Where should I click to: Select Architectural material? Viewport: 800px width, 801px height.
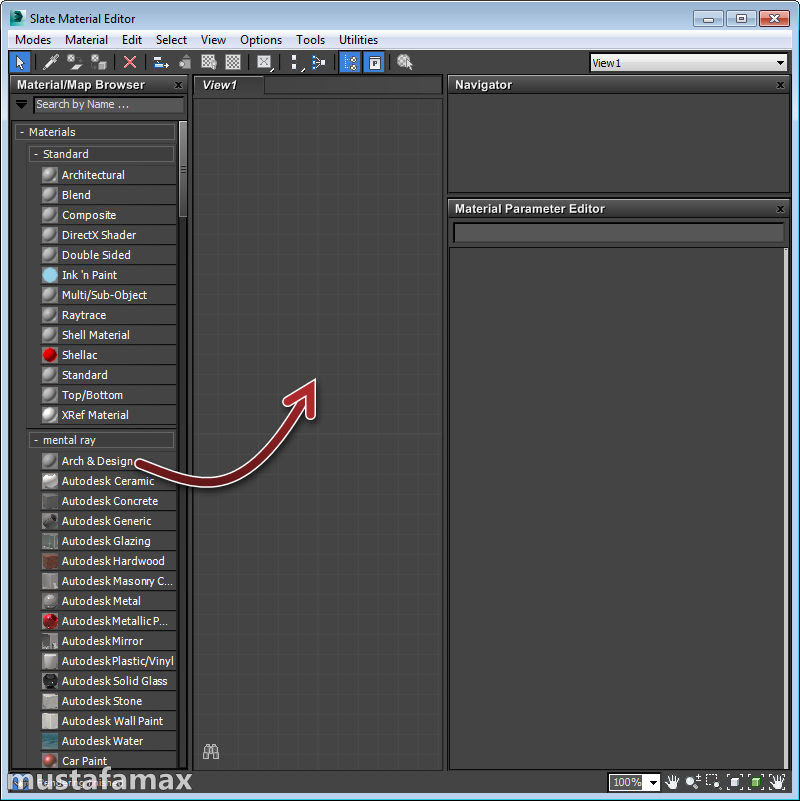108,175
